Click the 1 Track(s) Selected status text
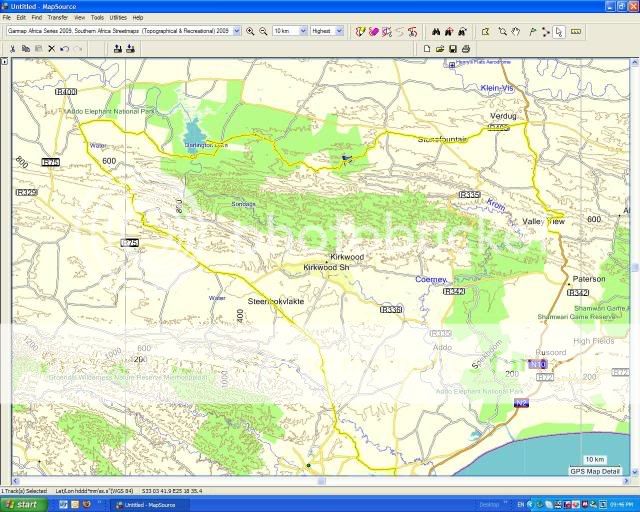 point(24,491)
